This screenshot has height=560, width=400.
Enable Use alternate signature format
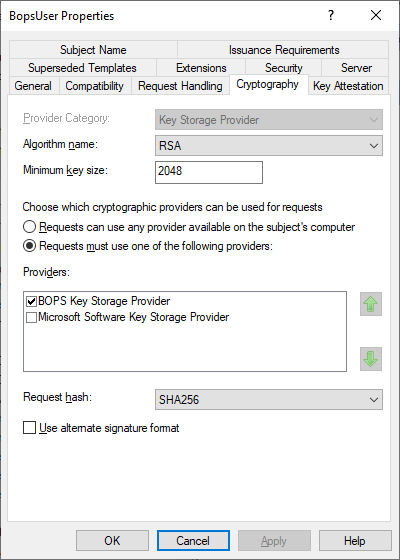29,428
